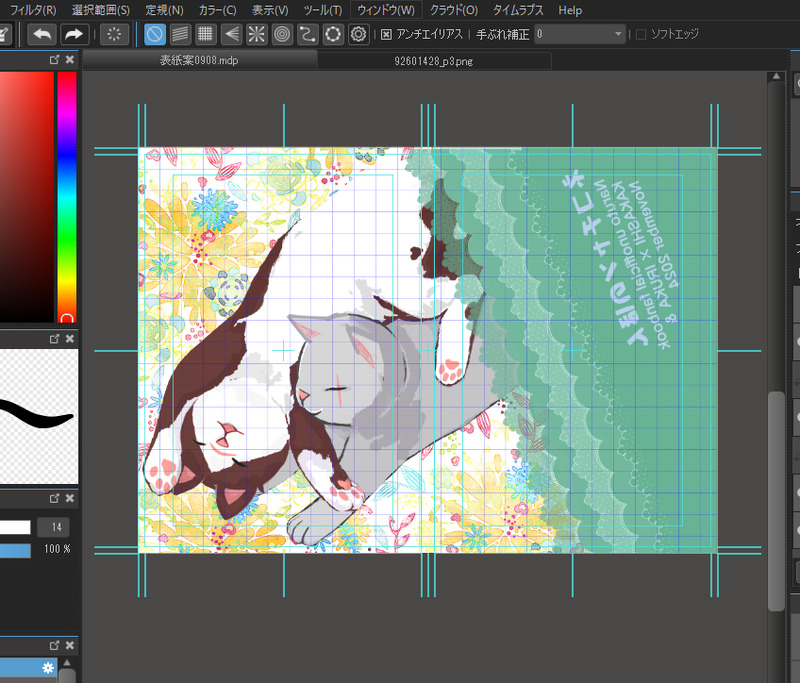
Task: Pick a shade in the red color square
Action: (x=27, y=197)
